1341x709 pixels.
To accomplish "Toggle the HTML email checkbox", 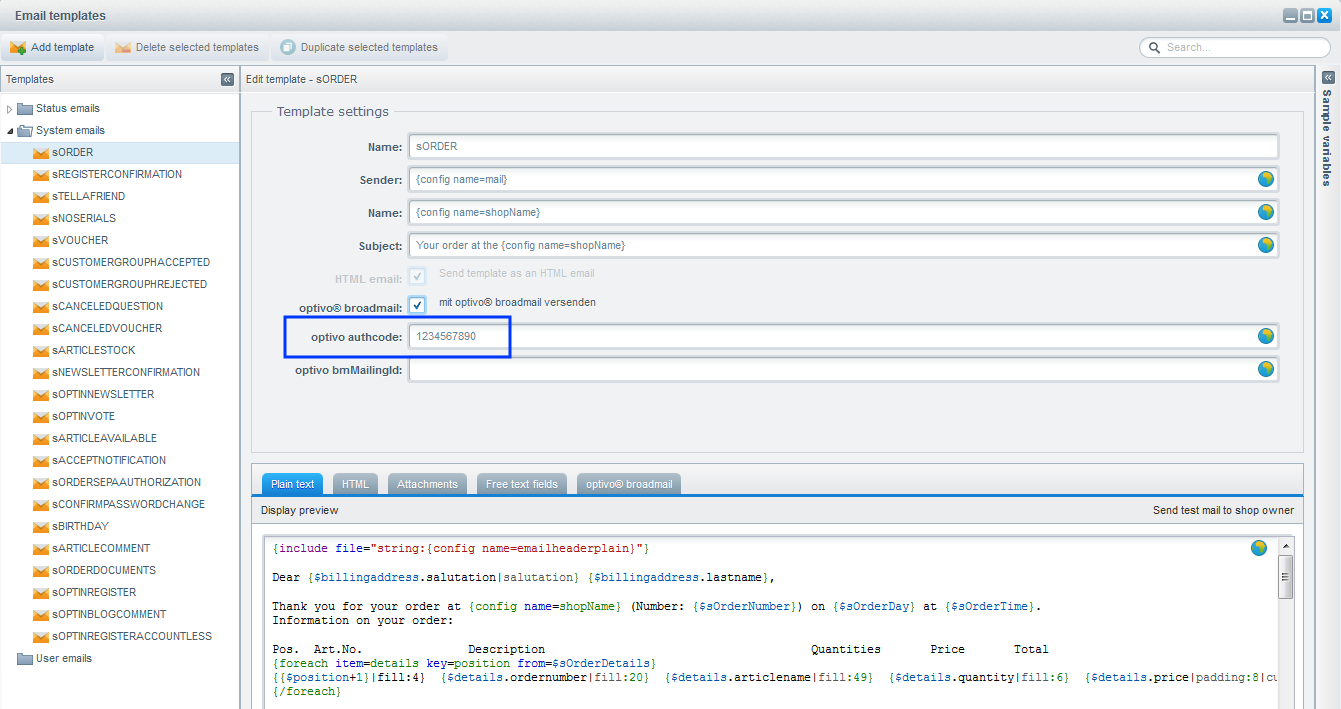I will click(417, 276).
